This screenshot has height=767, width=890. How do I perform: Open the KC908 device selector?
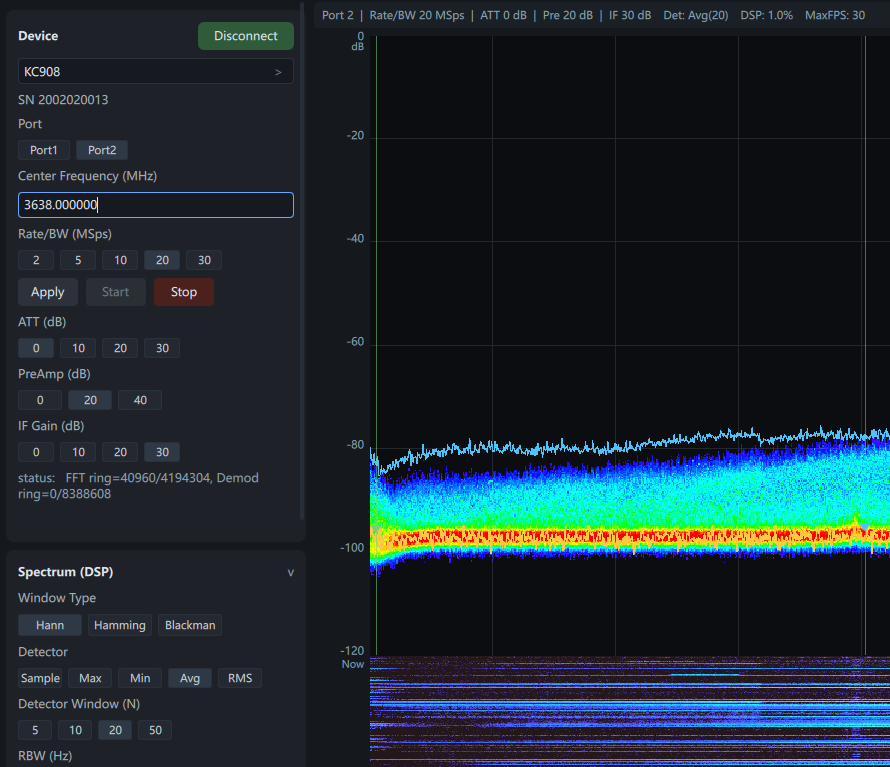(x=155, y=71)
